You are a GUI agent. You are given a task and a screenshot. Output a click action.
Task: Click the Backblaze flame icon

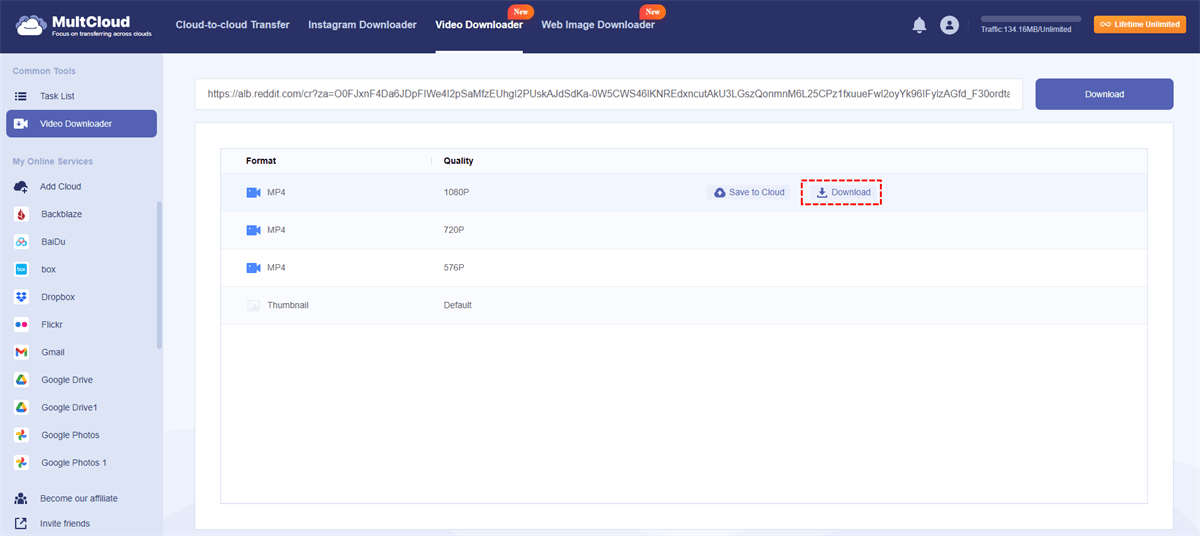(20, 214)
